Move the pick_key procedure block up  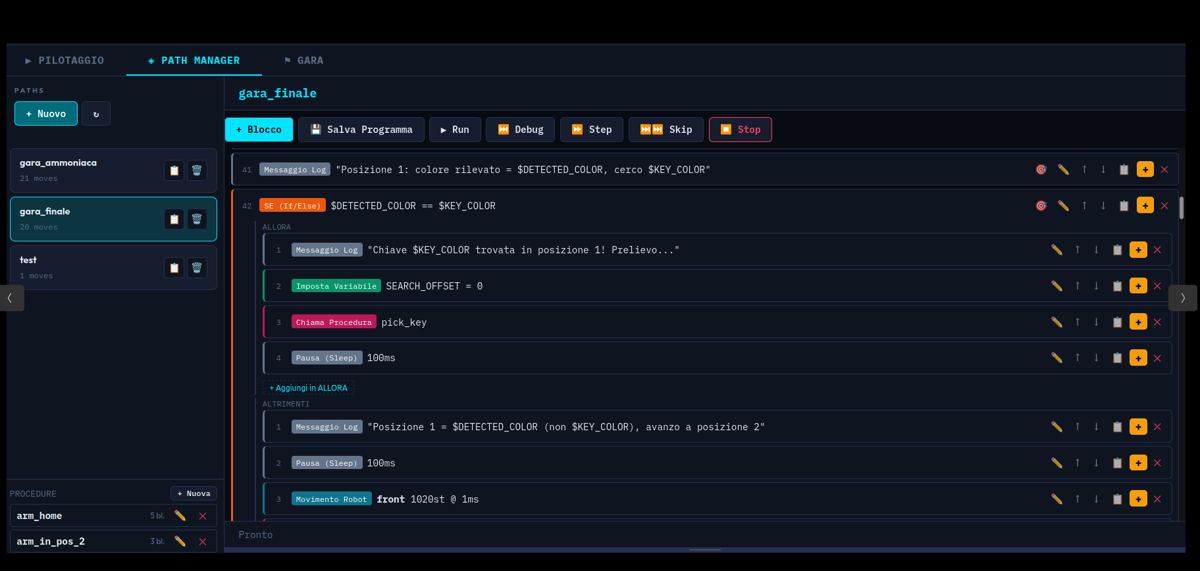(x=1077, y=322)
